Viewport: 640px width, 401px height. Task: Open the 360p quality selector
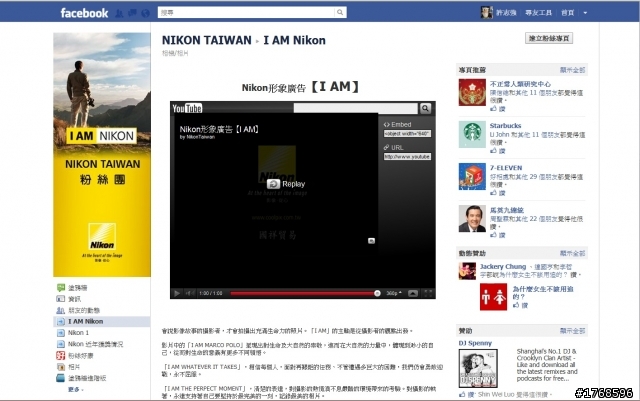click(394, 293)
